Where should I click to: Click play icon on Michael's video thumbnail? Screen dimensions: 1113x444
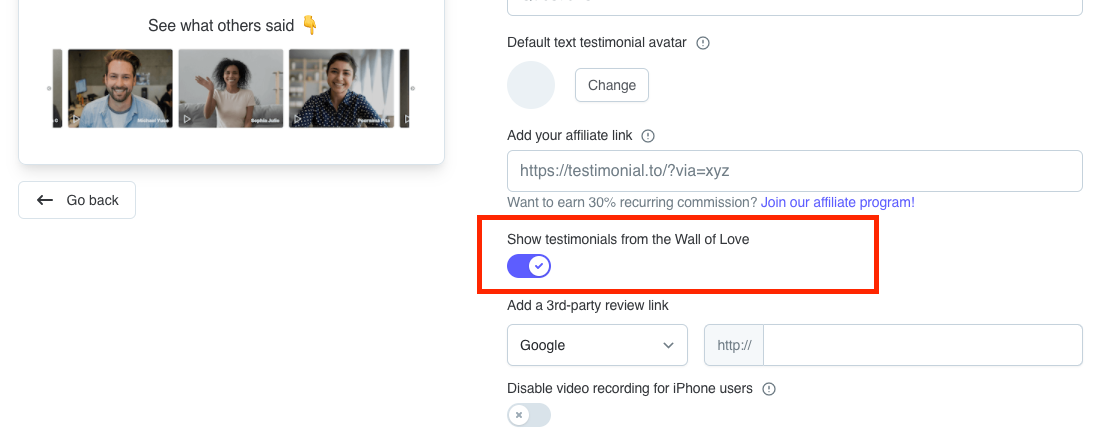click(76, 119)
